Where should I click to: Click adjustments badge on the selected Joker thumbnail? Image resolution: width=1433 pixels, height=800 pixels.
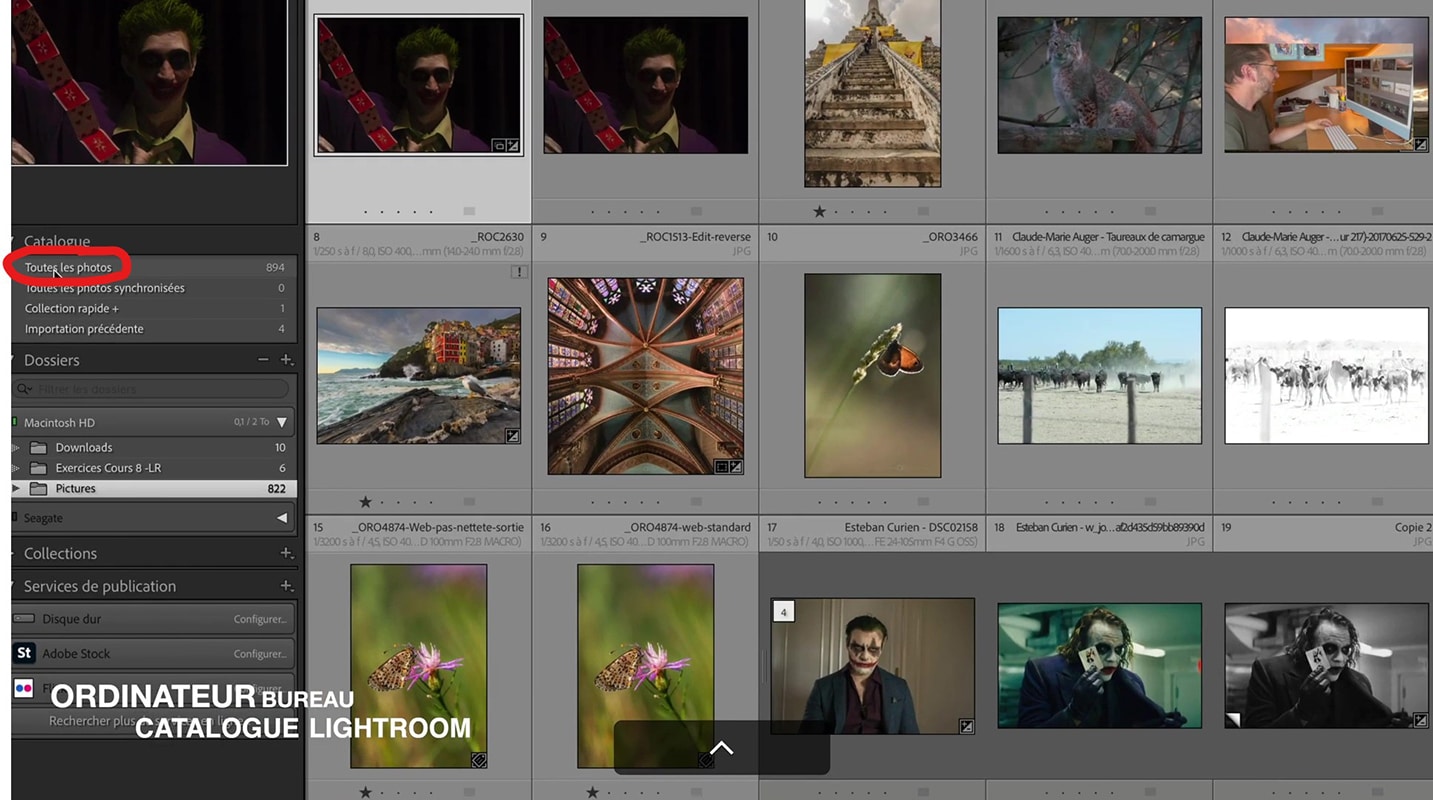click(x=513, y=145)
